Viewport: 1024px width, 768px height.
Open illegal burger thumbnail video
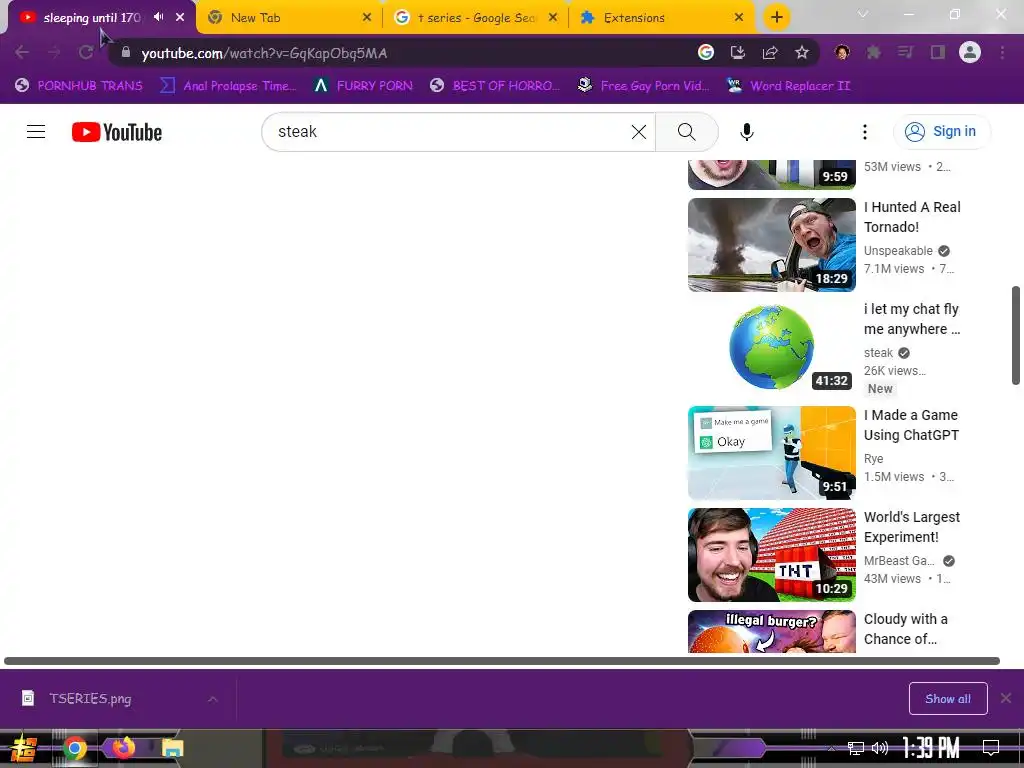(772, 632)
